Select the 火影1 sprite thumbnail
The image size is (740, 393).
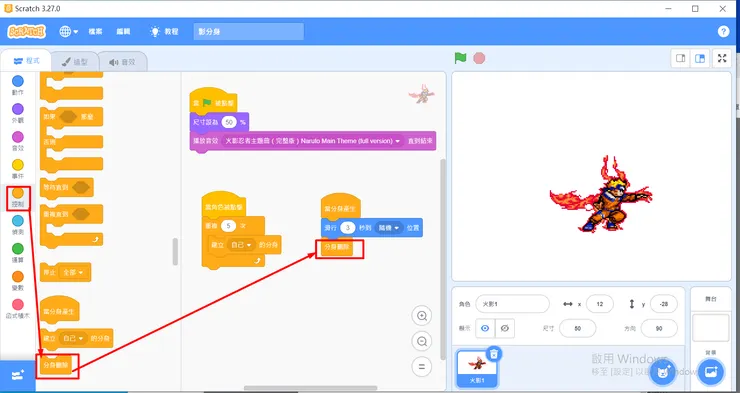coord(476,368)
